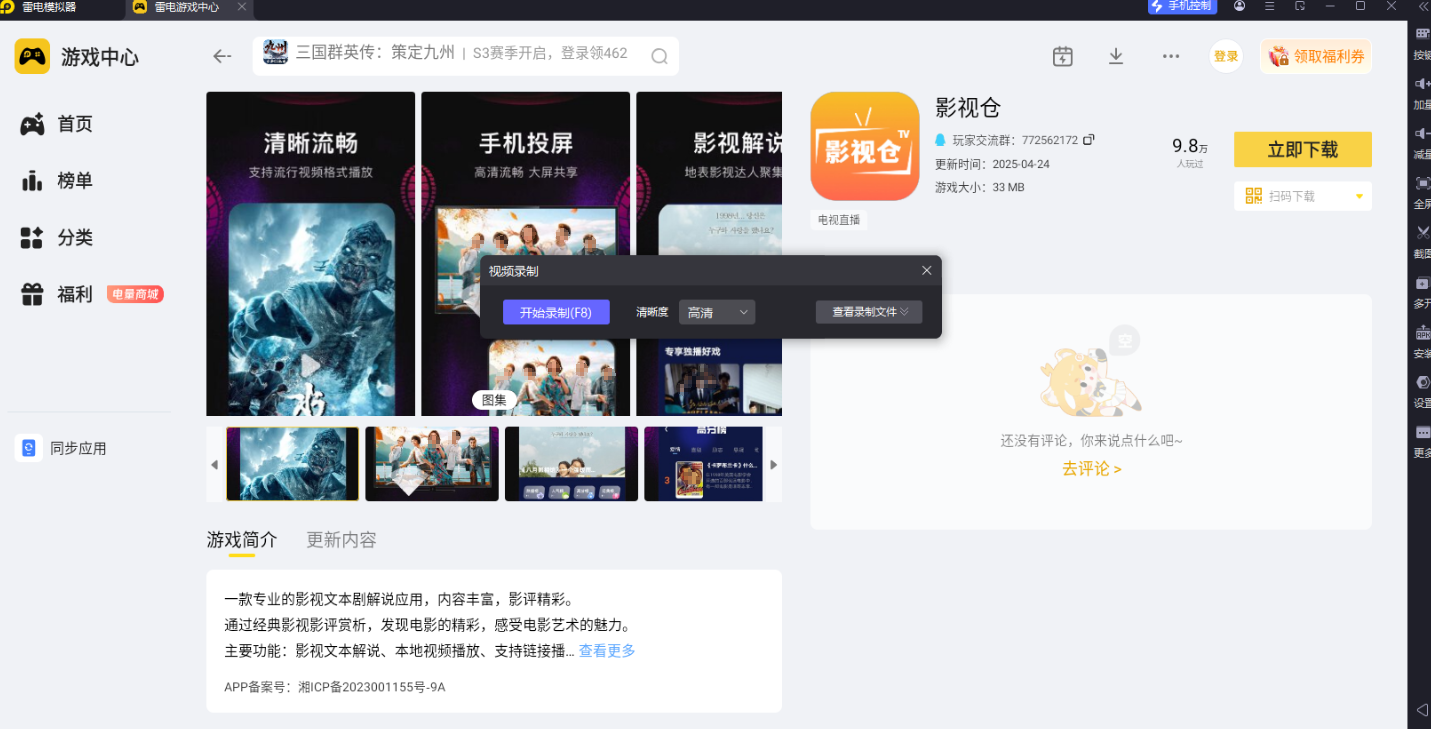
Task: Click the download manager icon at the top
Action: point(1115,56)
